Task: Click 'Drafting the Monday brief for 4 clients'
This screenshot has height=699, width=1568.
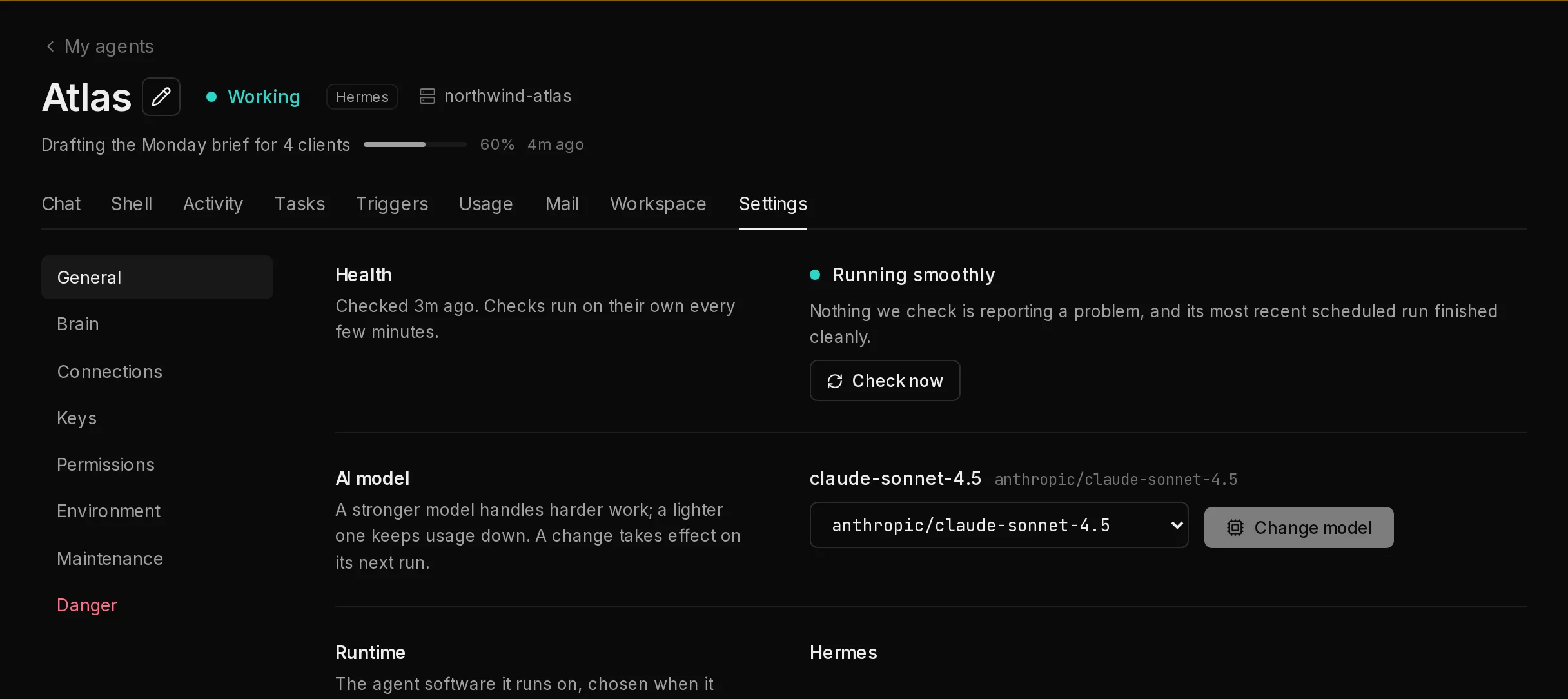Action: tap(196, 144)
